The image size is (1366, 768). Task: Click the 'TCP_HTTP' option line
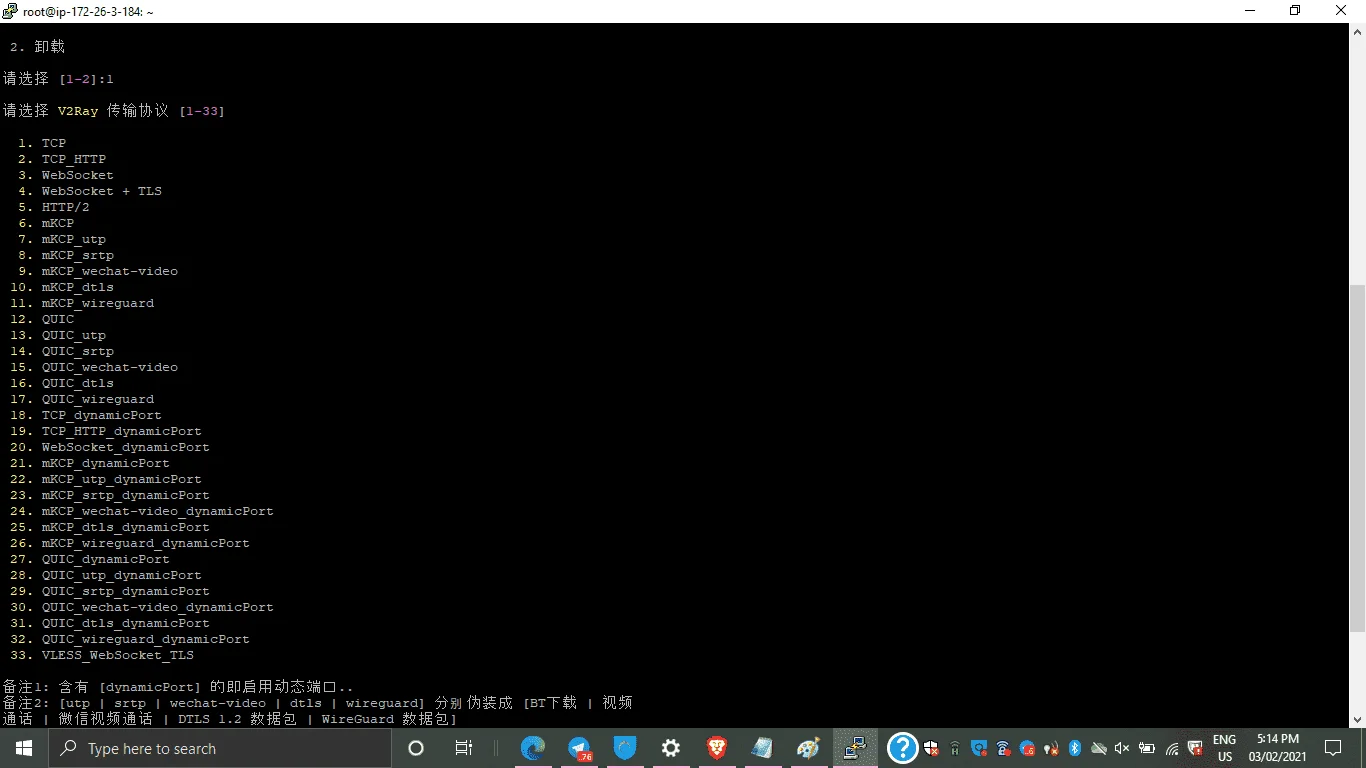[x=74, y=159]
